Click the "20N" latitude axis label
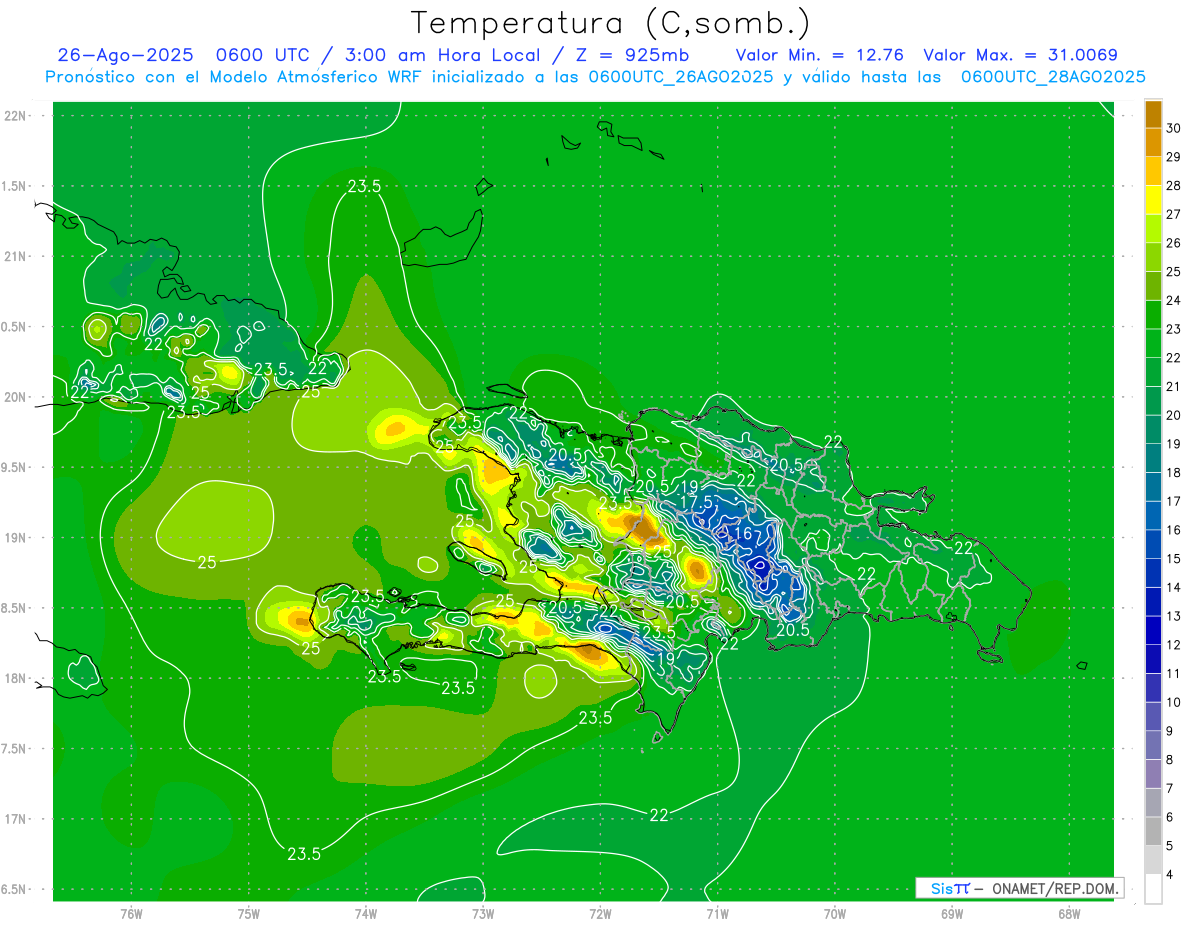 point(15,397)
